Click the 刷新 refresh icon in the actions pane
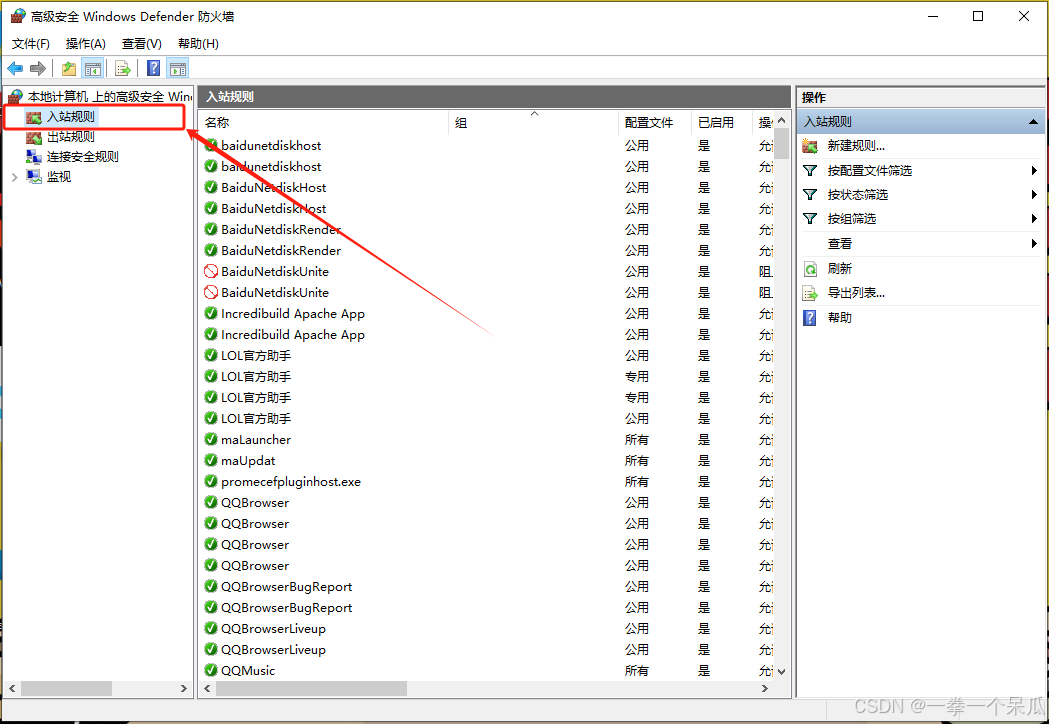The width and height of the screenshot is (1049, 724). click(810, 269)
